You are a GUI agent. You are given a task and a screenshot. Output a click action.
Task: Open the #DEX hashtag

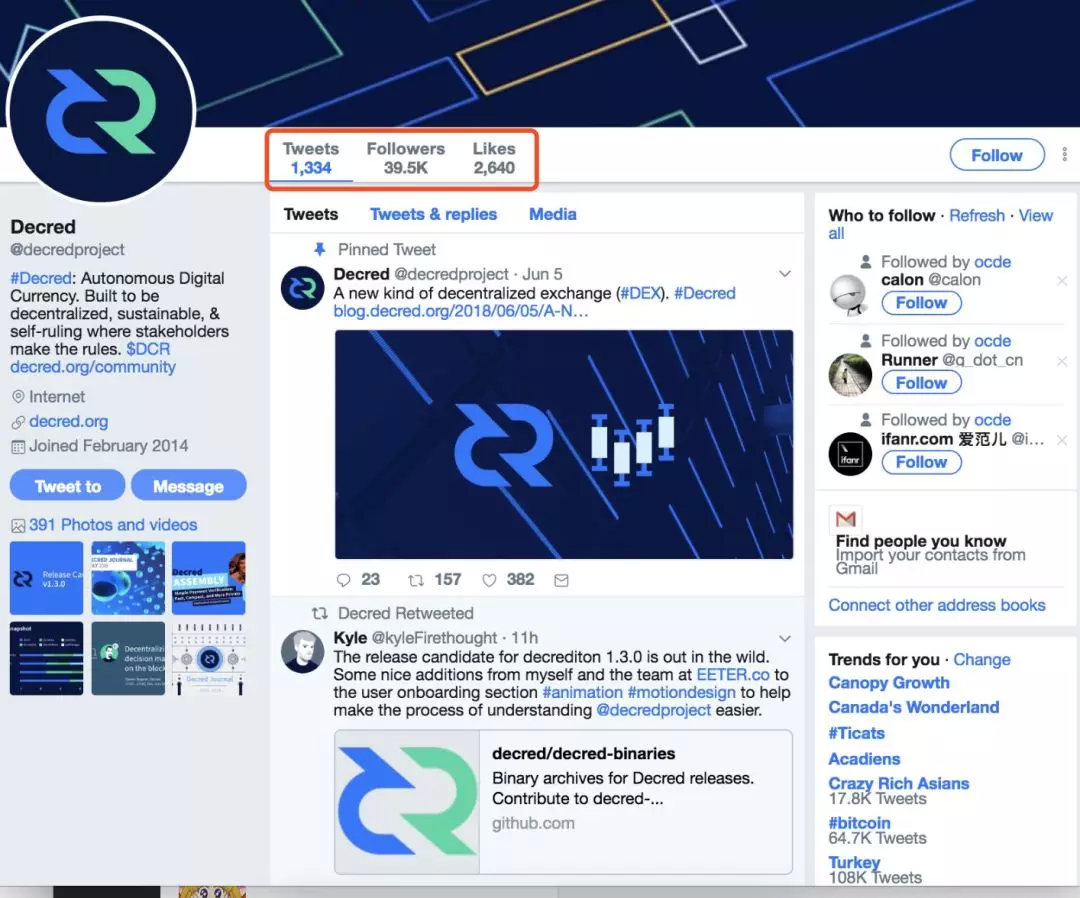click(641, 293)
